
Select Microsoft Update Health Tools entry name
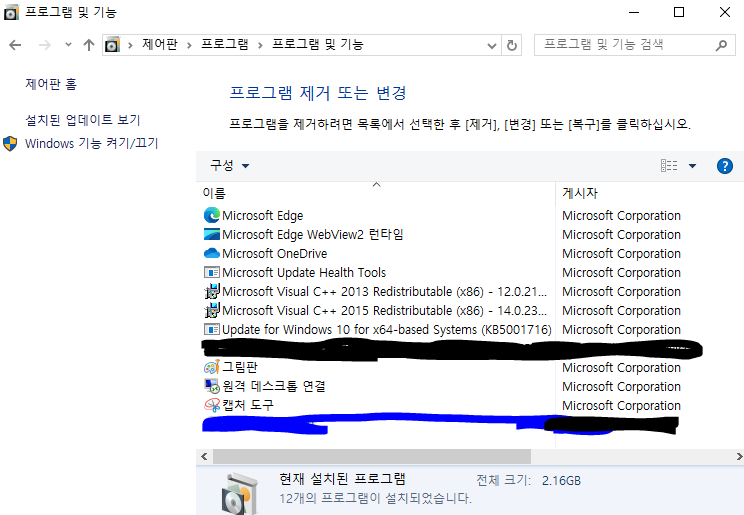[304, 272]
